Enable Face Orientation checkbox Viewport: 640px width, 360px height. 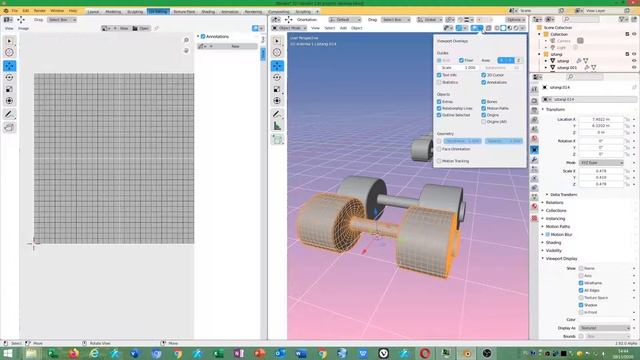pyautogui.click(x=439, y=149)
